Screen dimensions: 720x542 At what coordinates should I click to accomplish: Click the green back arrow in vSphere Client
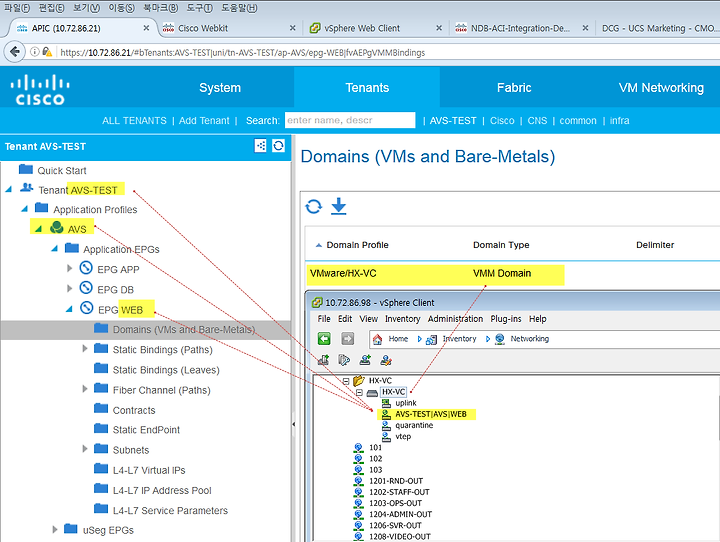pos(324,339)
